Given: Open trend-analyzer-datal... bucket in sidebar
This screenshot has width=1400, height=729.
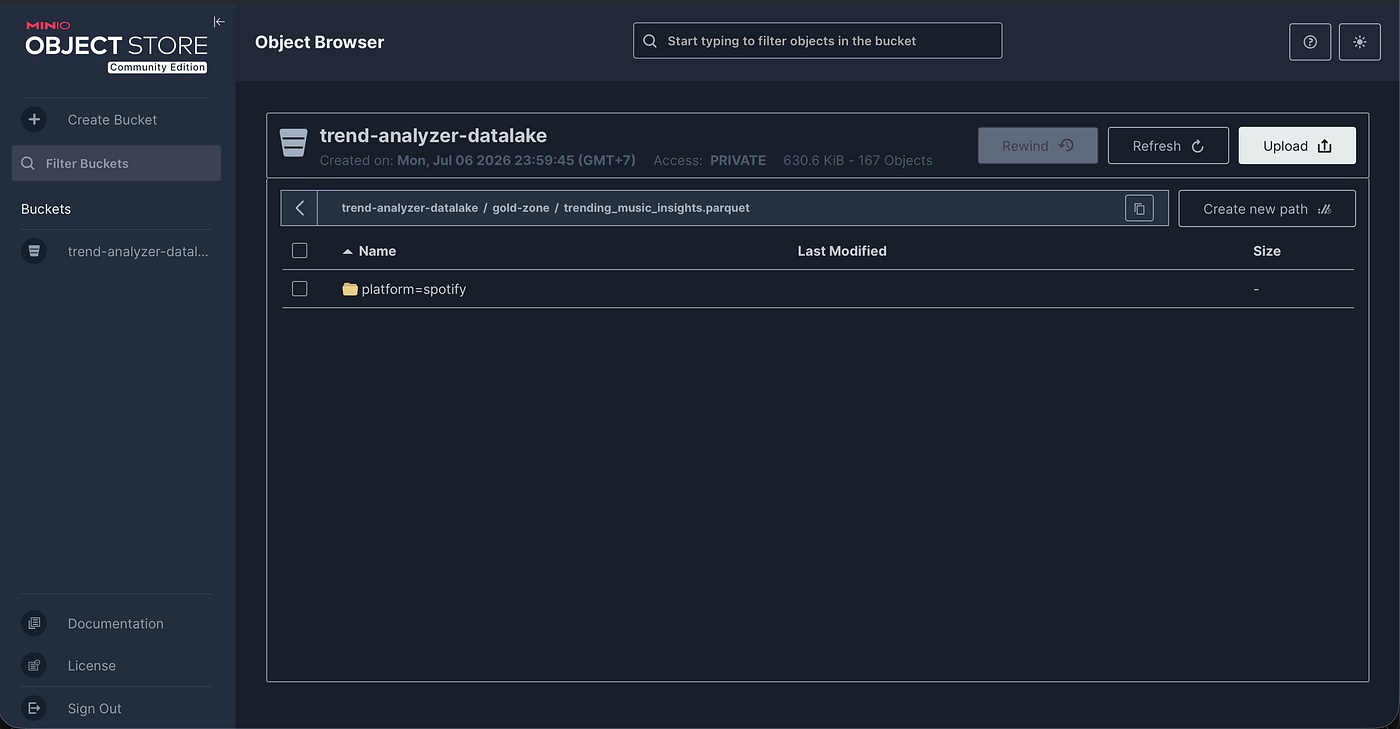Looking at the screenshot, I should tap(138, 251).
